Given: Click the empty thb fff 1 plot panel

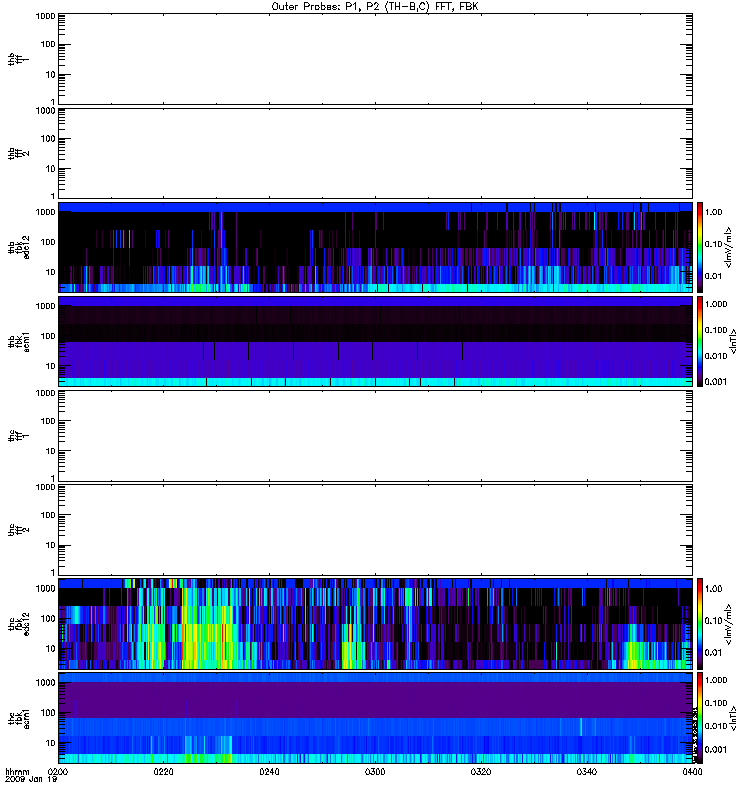Looking at the screenshot, I should point(375,59).
